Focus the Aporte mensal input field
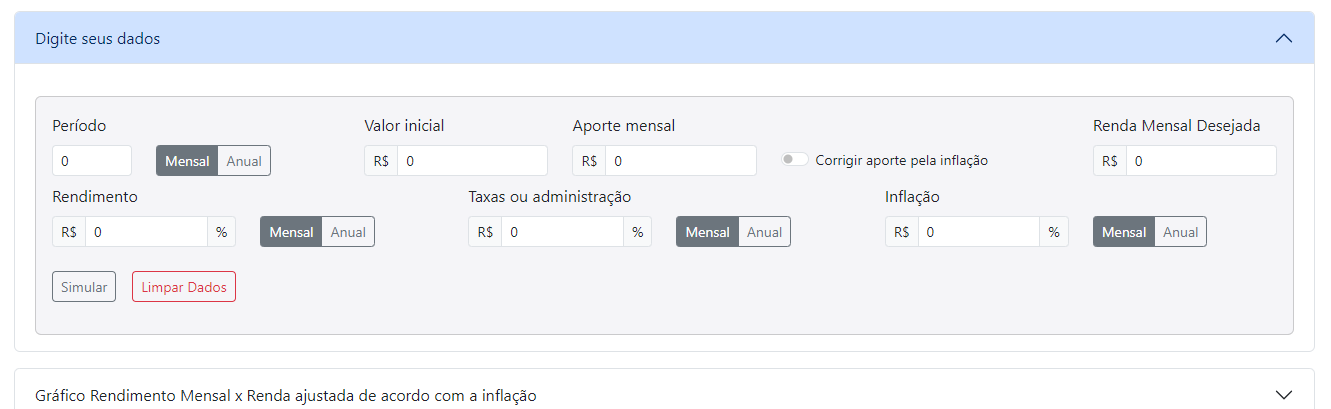Screen dimensions: 1331x409 [681, 161]
